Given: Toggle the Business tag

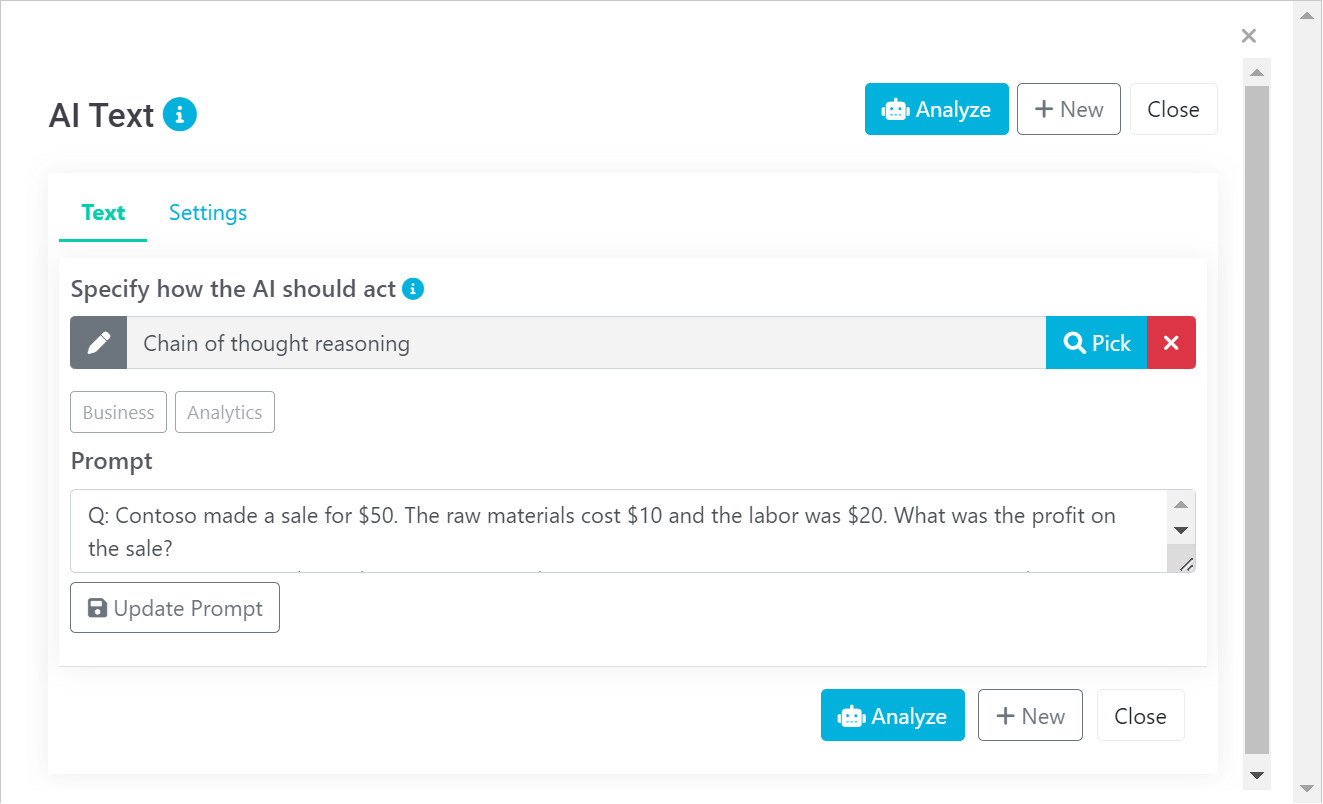Looking at the screenshot, I should [x=118, y=412].
